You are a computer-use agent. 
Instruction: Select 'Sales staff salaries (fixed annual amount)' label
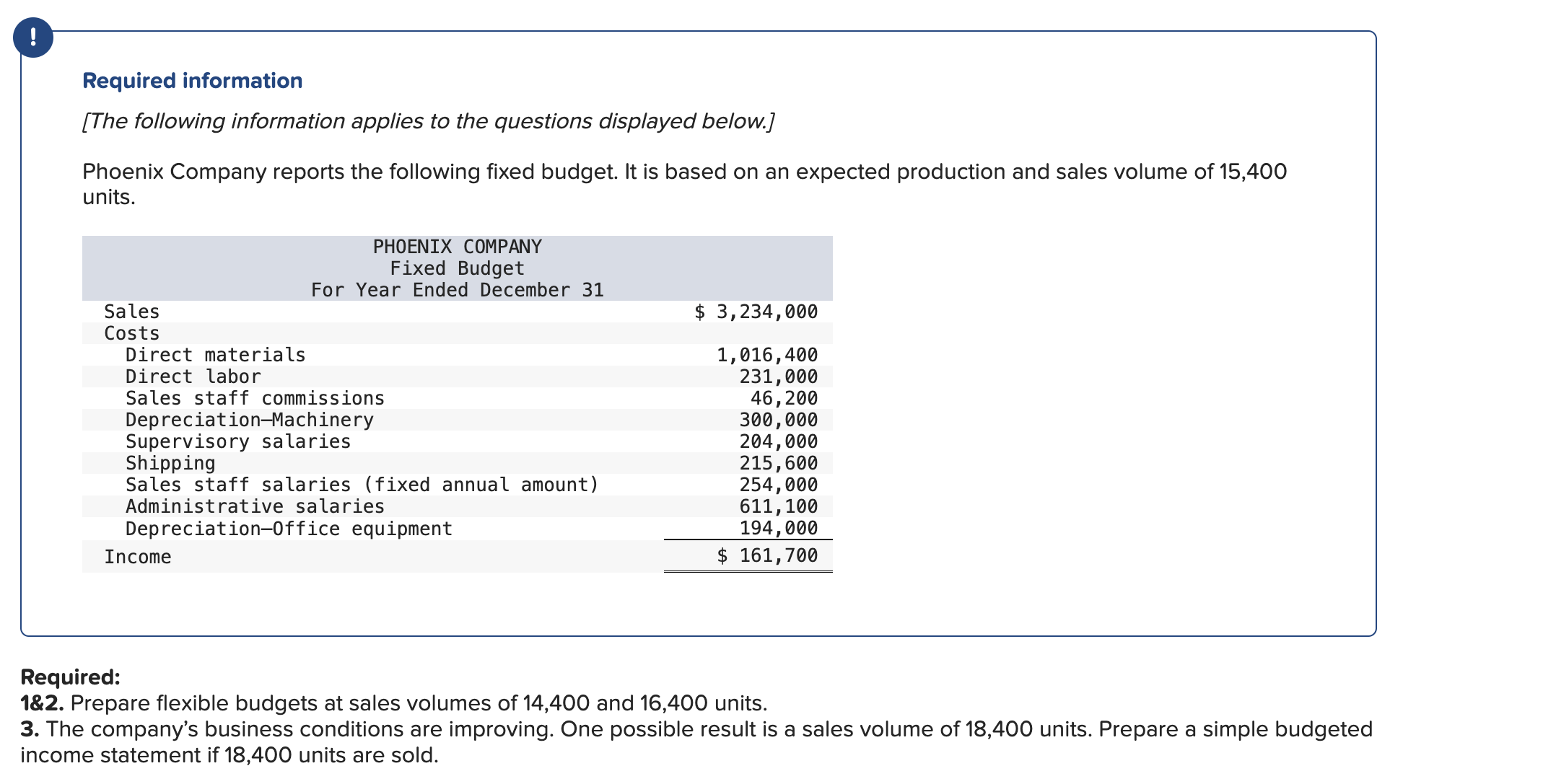point(362,485)
